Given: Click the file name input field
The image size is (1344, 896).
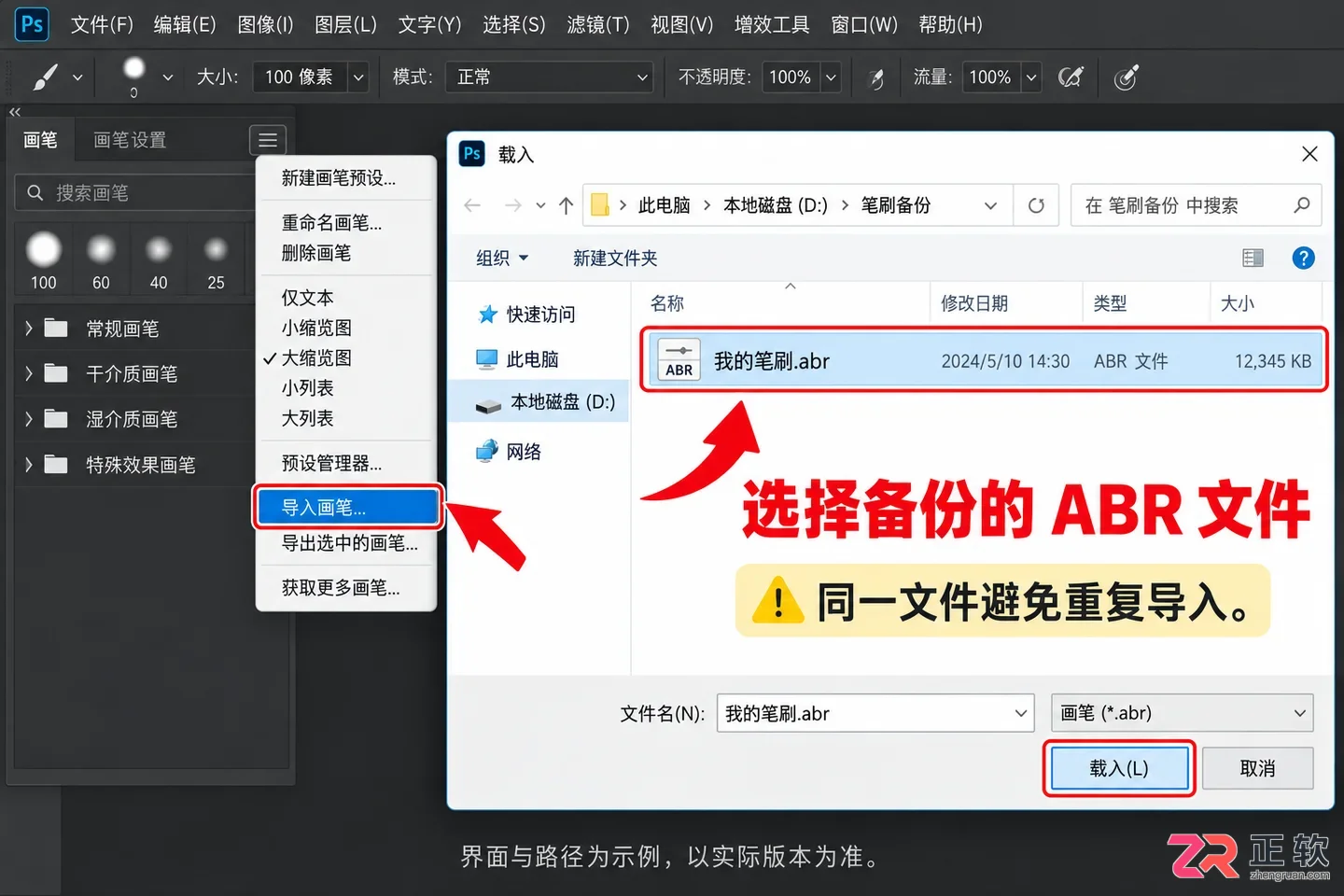Looking at the screenshot, I should 875,713.
